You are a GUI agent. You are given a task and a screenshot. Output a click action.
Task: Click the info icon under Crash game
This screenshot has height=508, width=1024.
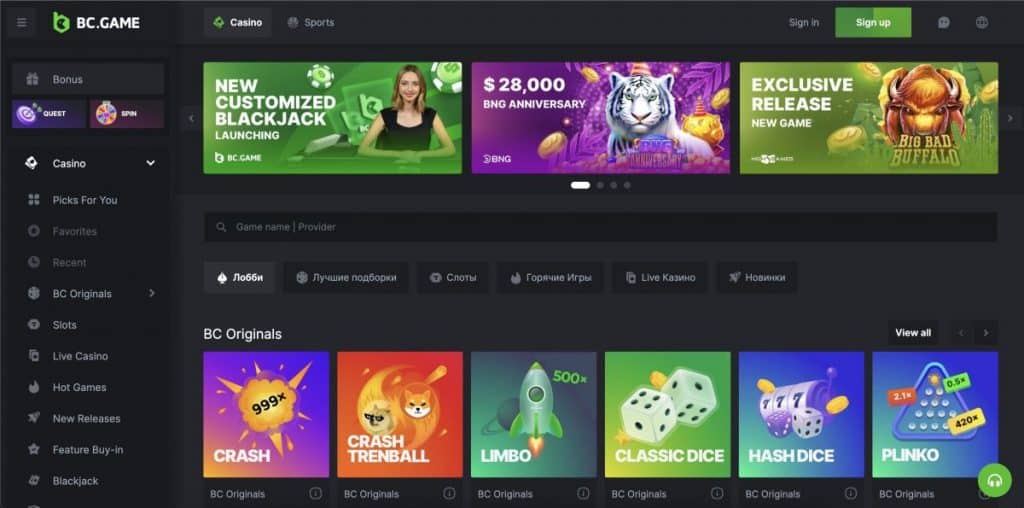click(315, 494)
